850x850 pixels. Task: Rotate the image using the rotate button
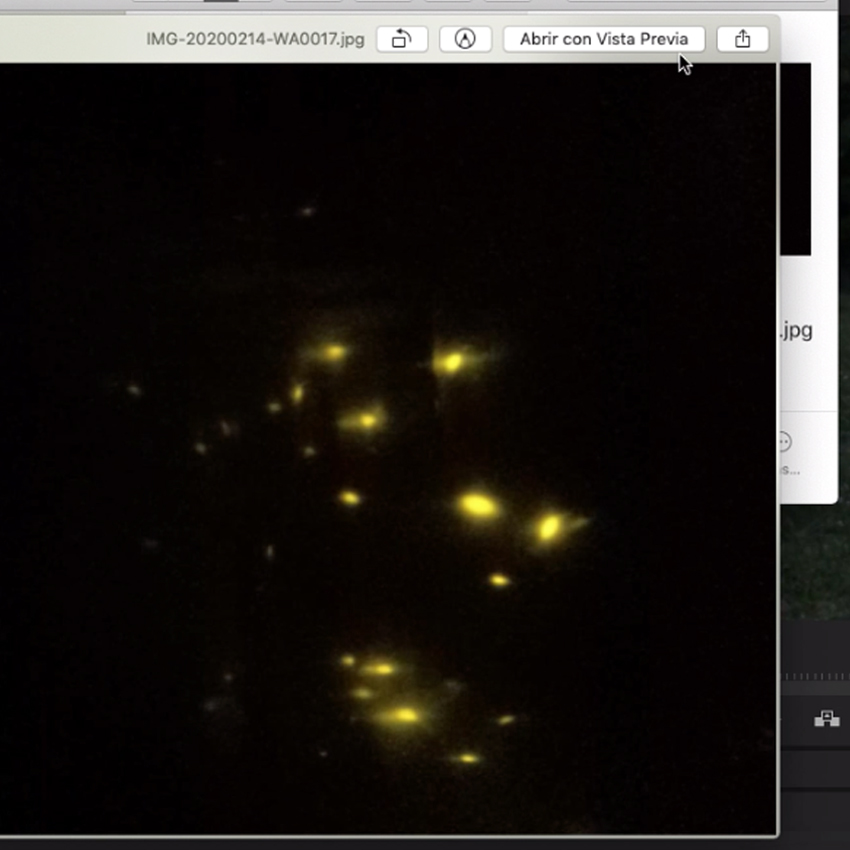(x=402, y=39)
